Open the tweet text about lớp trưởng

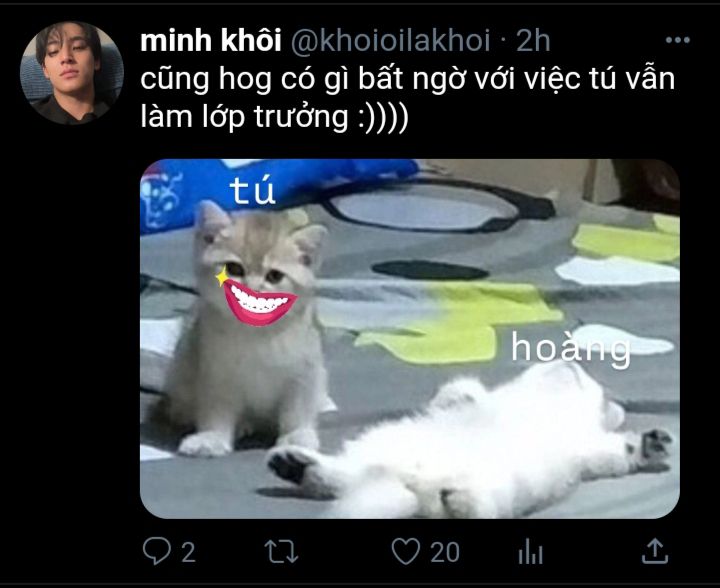pos(408,97)
